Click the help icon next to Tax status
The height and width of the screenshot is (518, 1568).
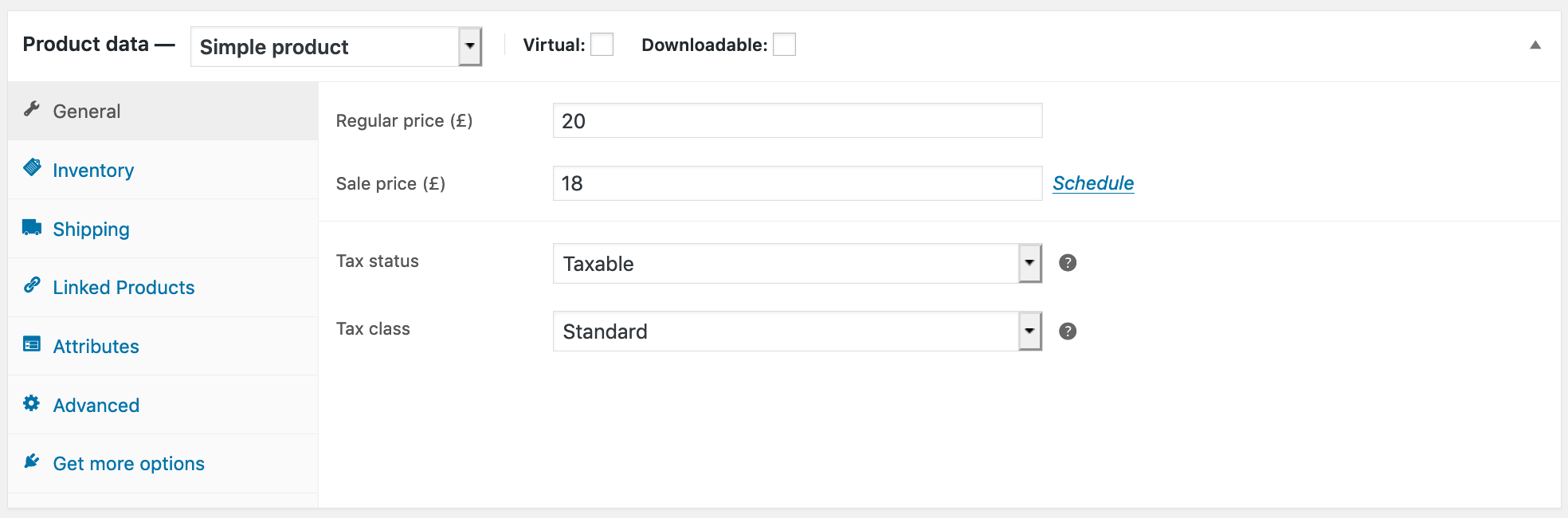pyautogui.click(x=1068, y=262)
